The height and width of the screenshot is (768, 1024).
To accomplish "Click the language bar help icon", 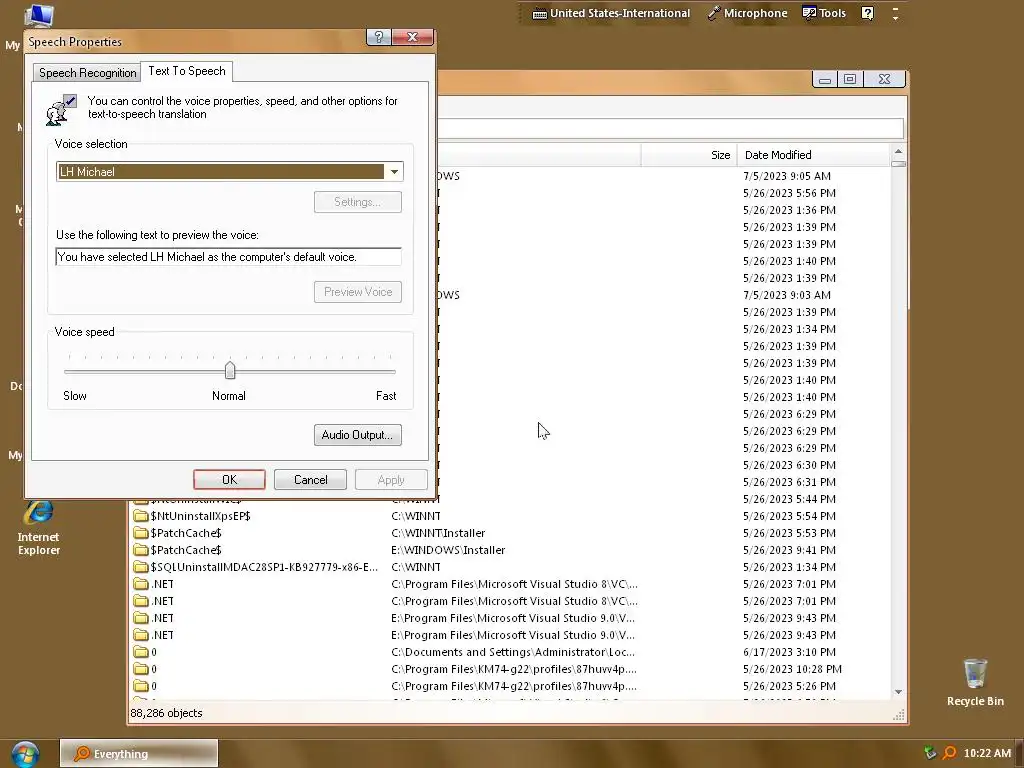I will pyautogui.click(x=867, y=13).
